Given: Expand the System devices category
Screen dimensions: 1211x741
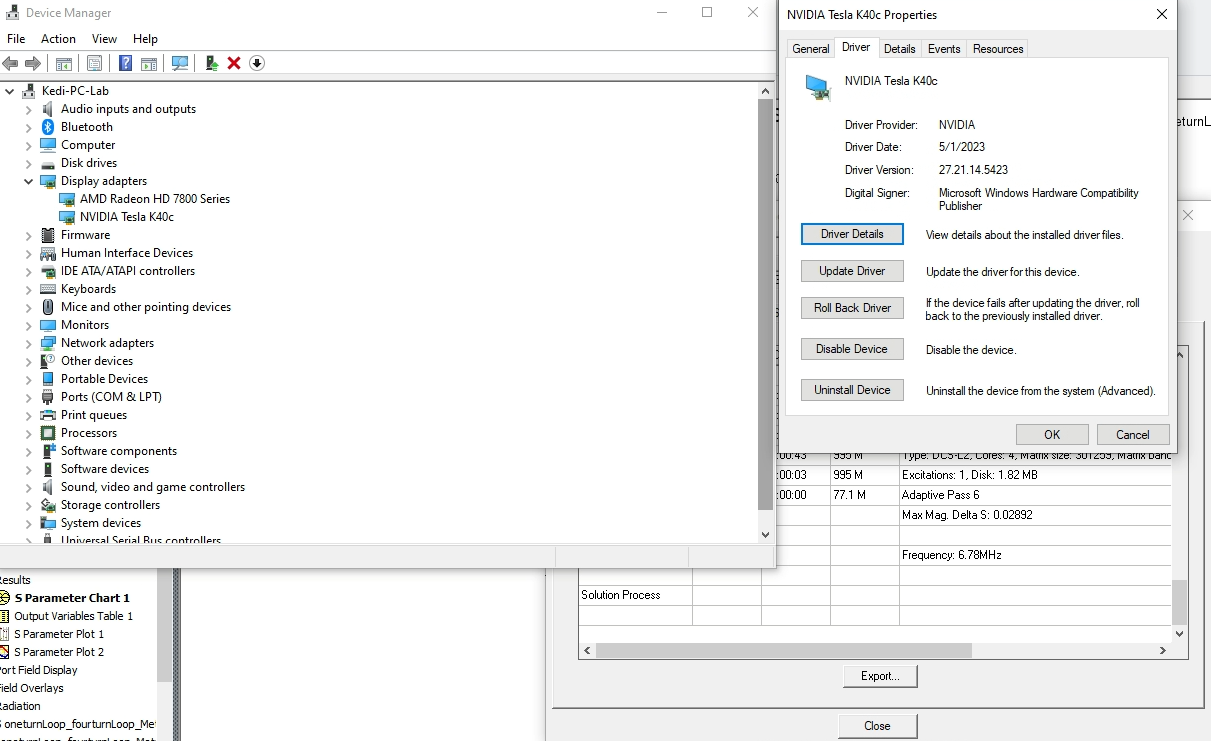Looking at the screenshot, I should coord(29,523).
